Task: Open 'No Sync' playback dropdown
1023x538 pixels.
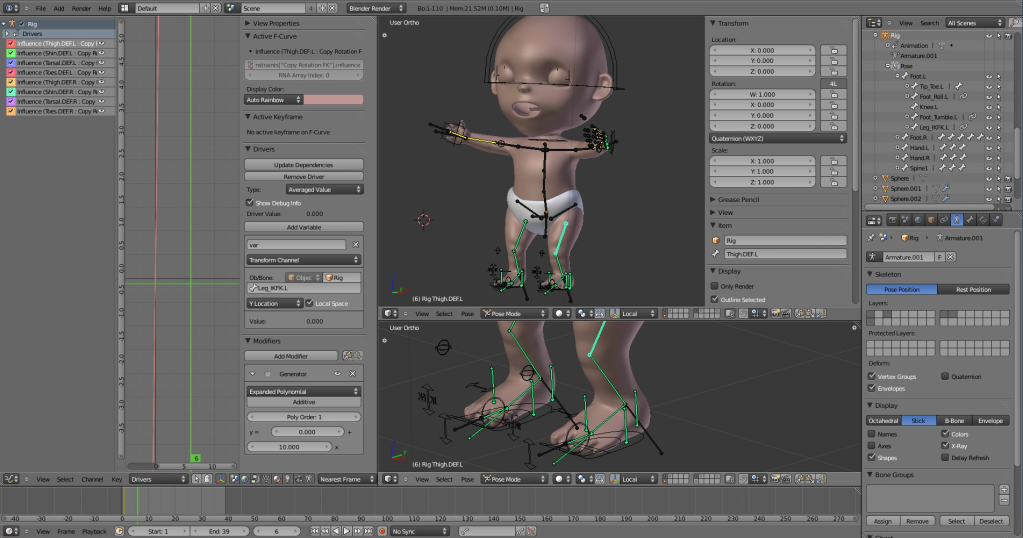Action: 420,531
